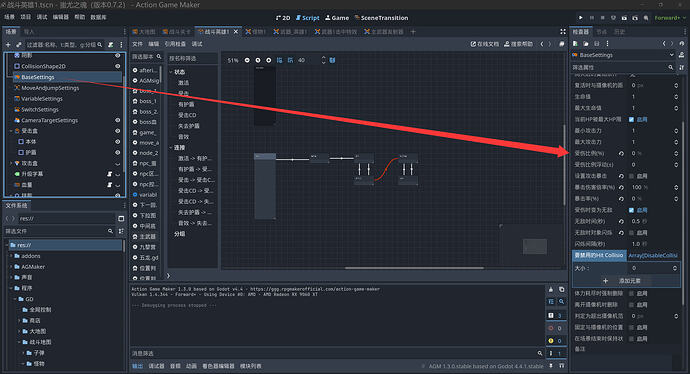The image size is (690, 374).
Task: Open the script editor 引用检查 menu
Action: pos(175,44)
